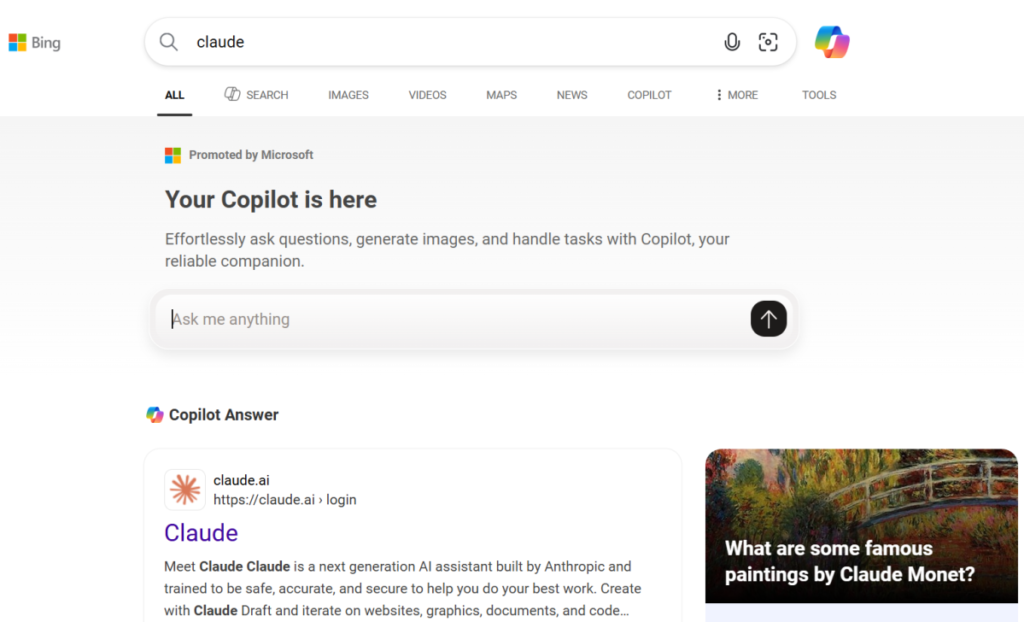The image size is (1024, 622).
Task: Select the Copilot tab
Action: (649, 95)
